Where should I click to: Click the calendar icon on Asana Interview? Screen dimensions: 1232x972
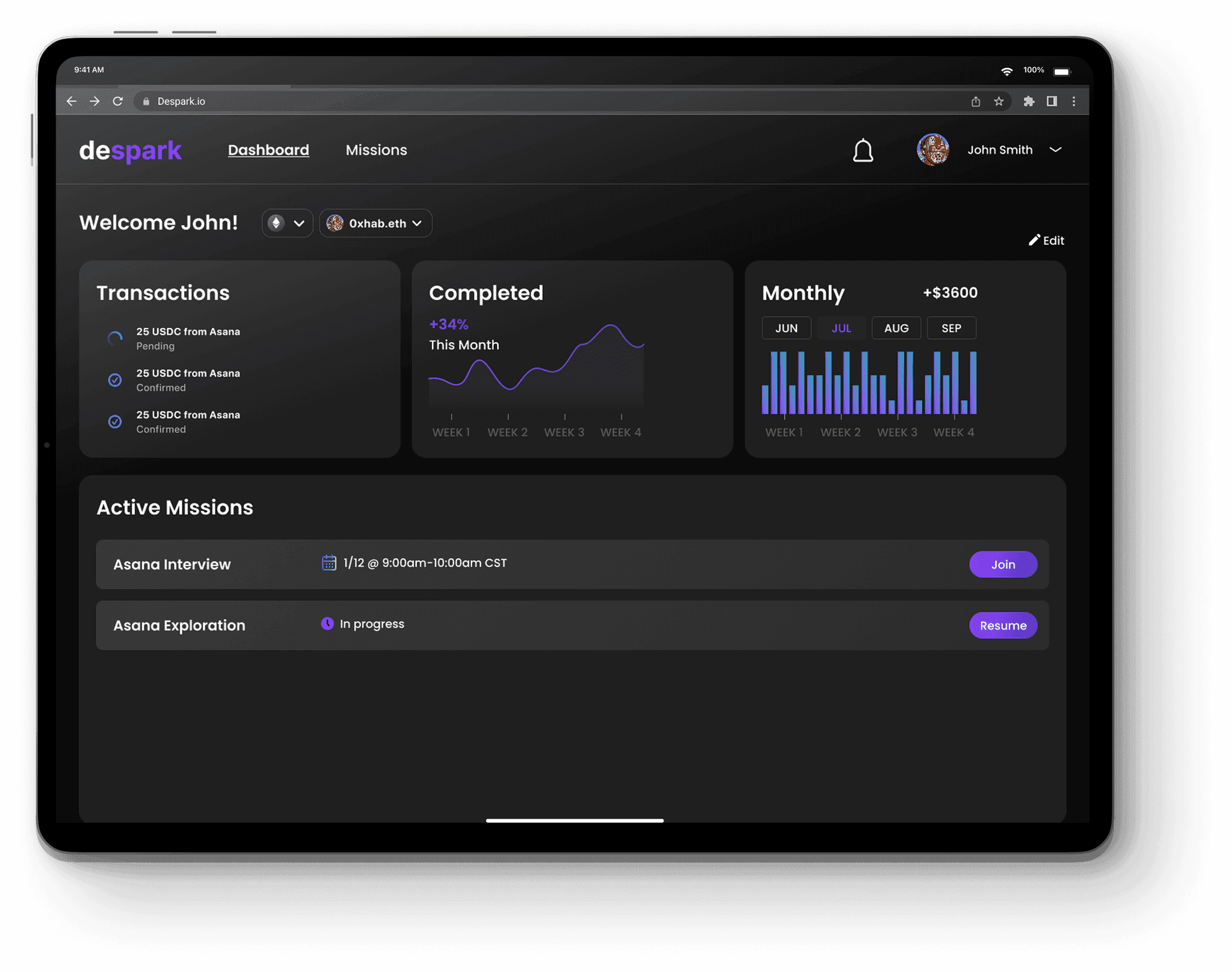(x=329, y=563)
